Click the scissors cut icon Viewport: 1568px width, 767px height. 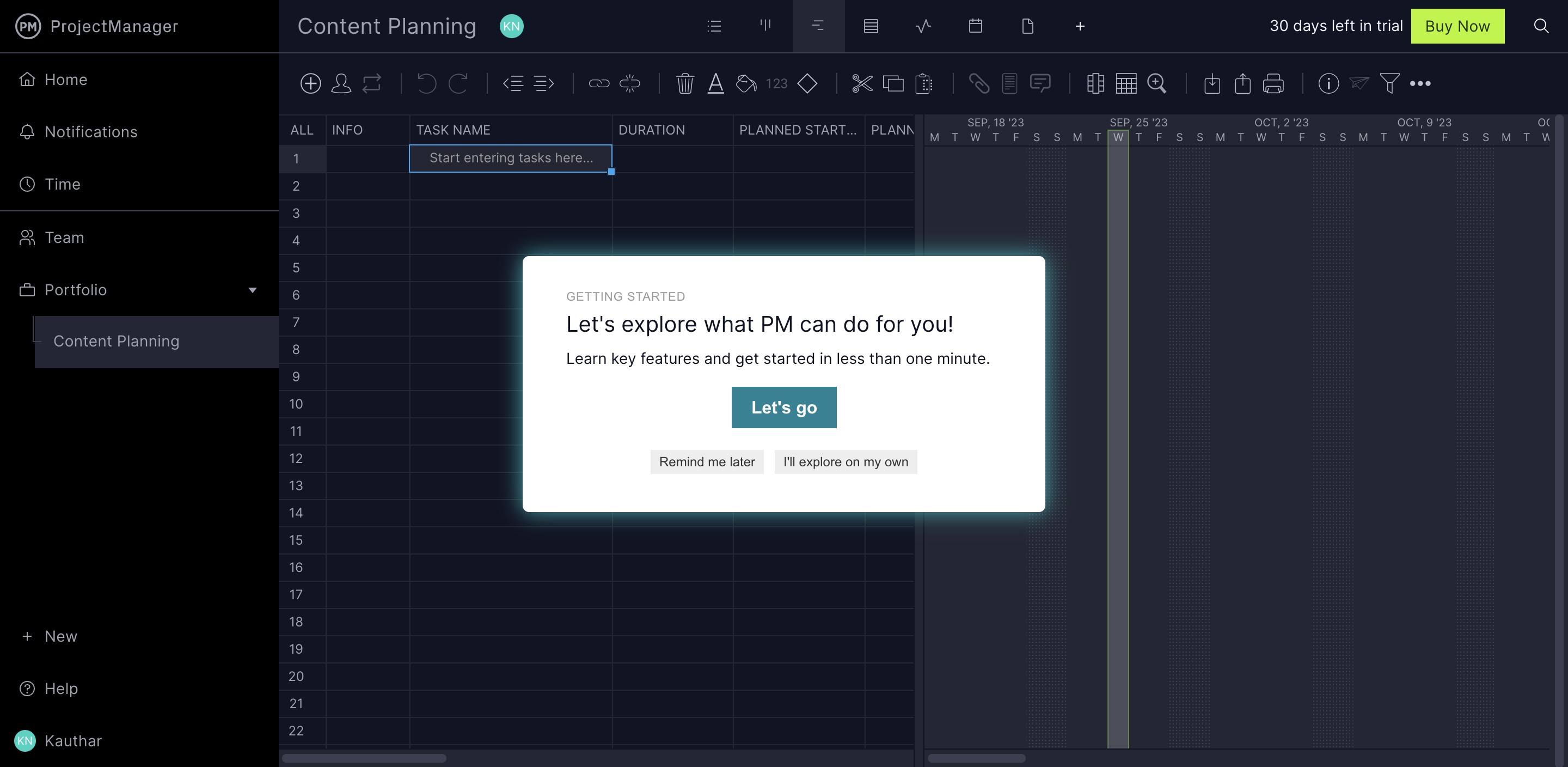(862, 83)
